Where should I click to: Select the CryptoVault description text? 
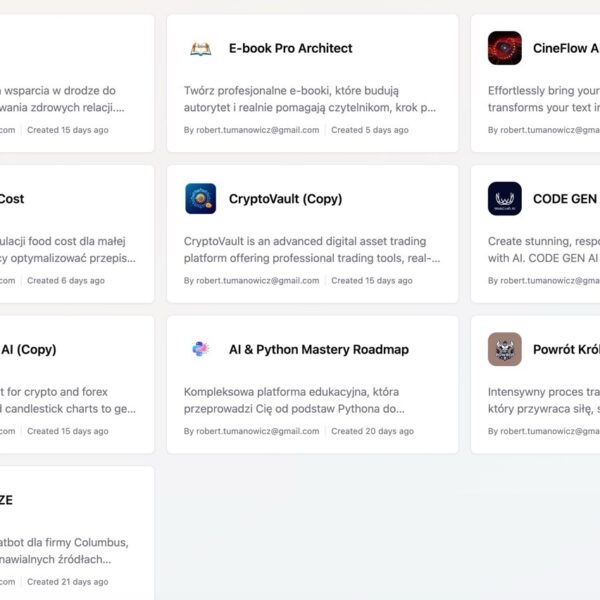pos(310,249)
